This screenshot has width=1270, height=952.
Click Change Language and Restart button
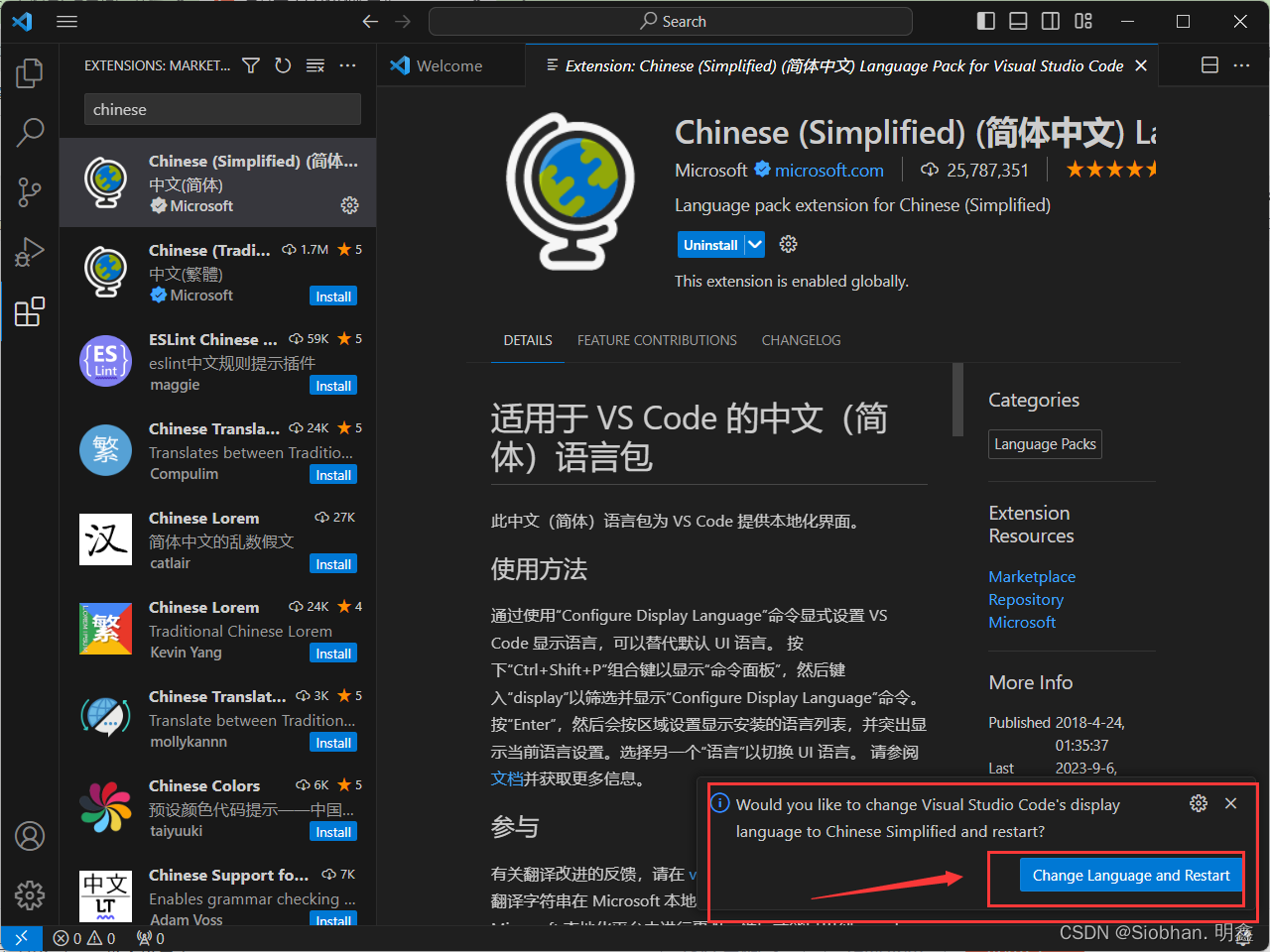[1130, 875]
